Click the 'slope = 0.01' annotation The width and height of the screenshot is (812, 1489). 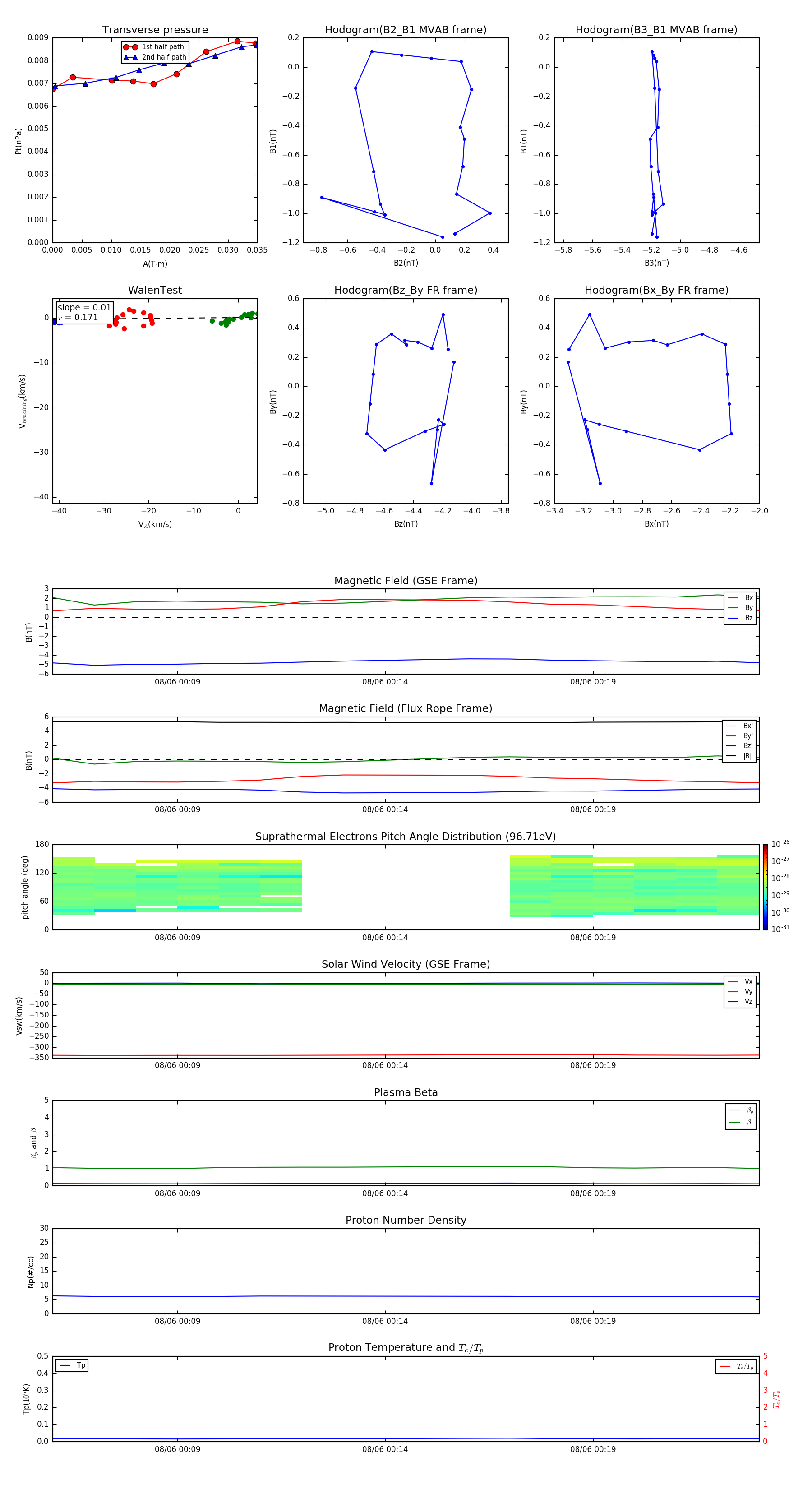point(84,308)
